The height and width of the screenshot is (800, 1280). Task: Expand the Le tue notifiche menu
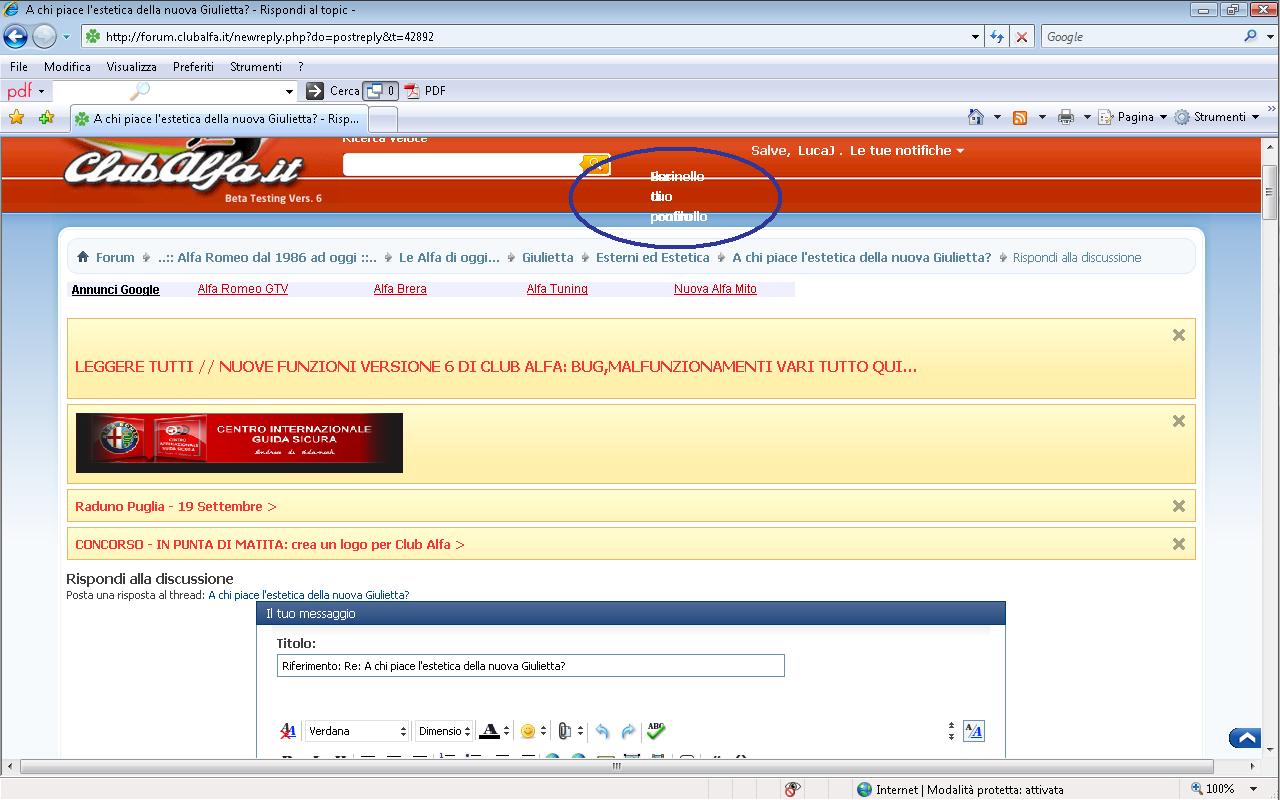pyautogui.click(x=907, y=150)
